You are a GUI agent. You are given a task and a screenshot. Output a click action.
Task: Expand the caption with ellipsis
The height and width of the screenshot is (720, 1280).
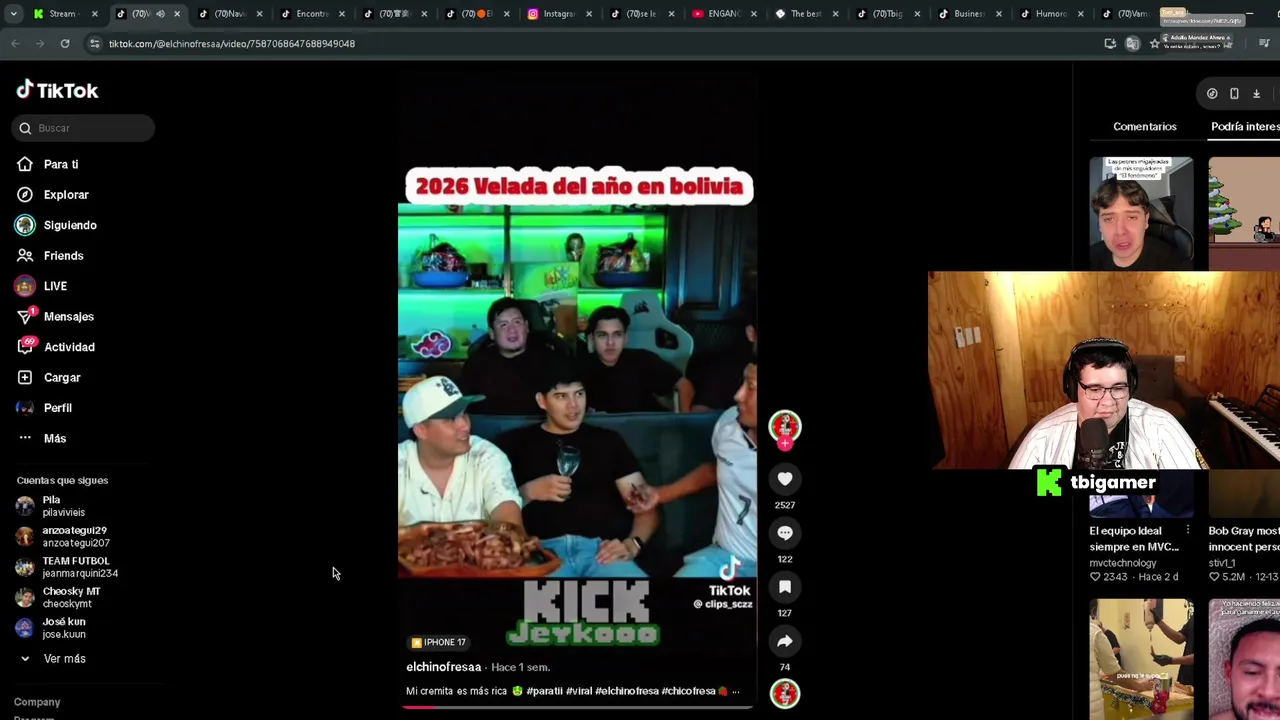(x=736, y=691)
